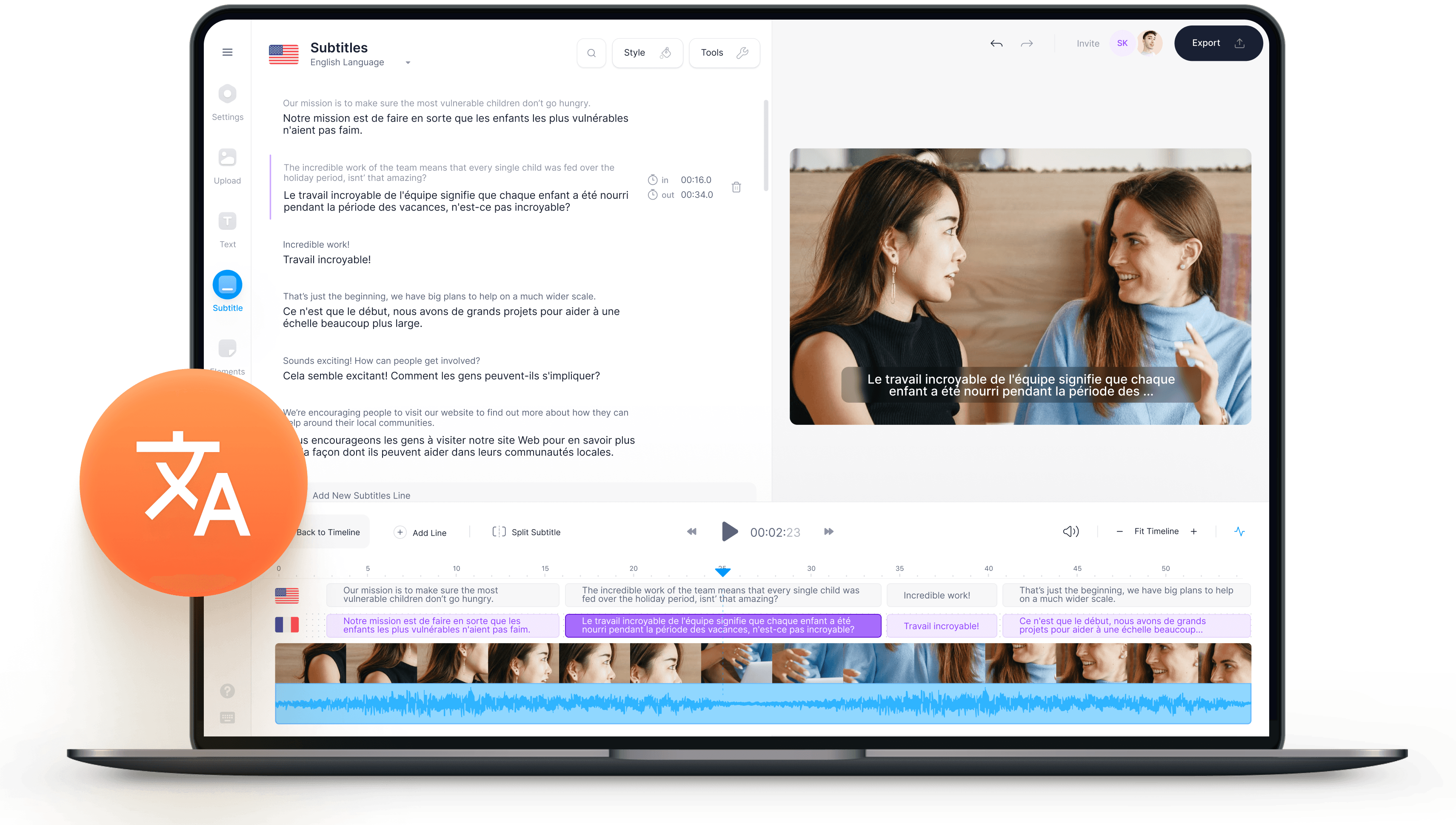Click the Export button
Screen dimensions: 1456x825
pyautogui.click(x=1218, y=43)
